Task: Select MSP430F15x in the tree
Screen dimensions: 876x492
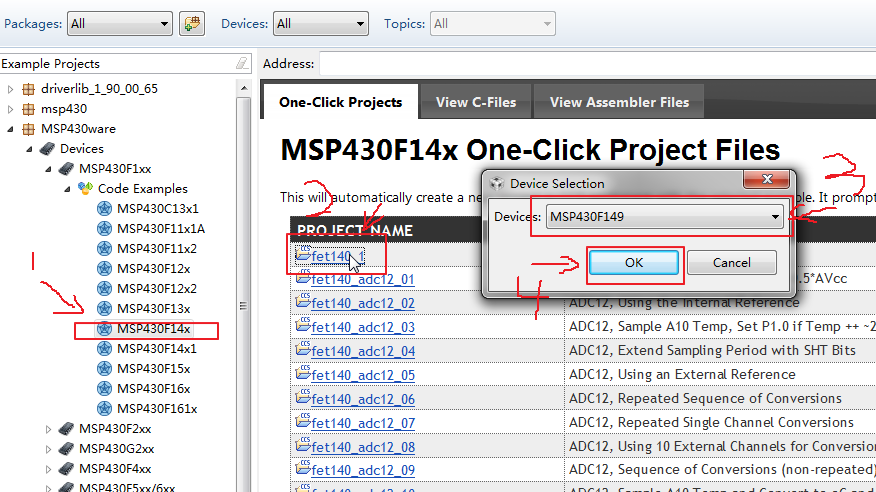Action: point(154,369)
